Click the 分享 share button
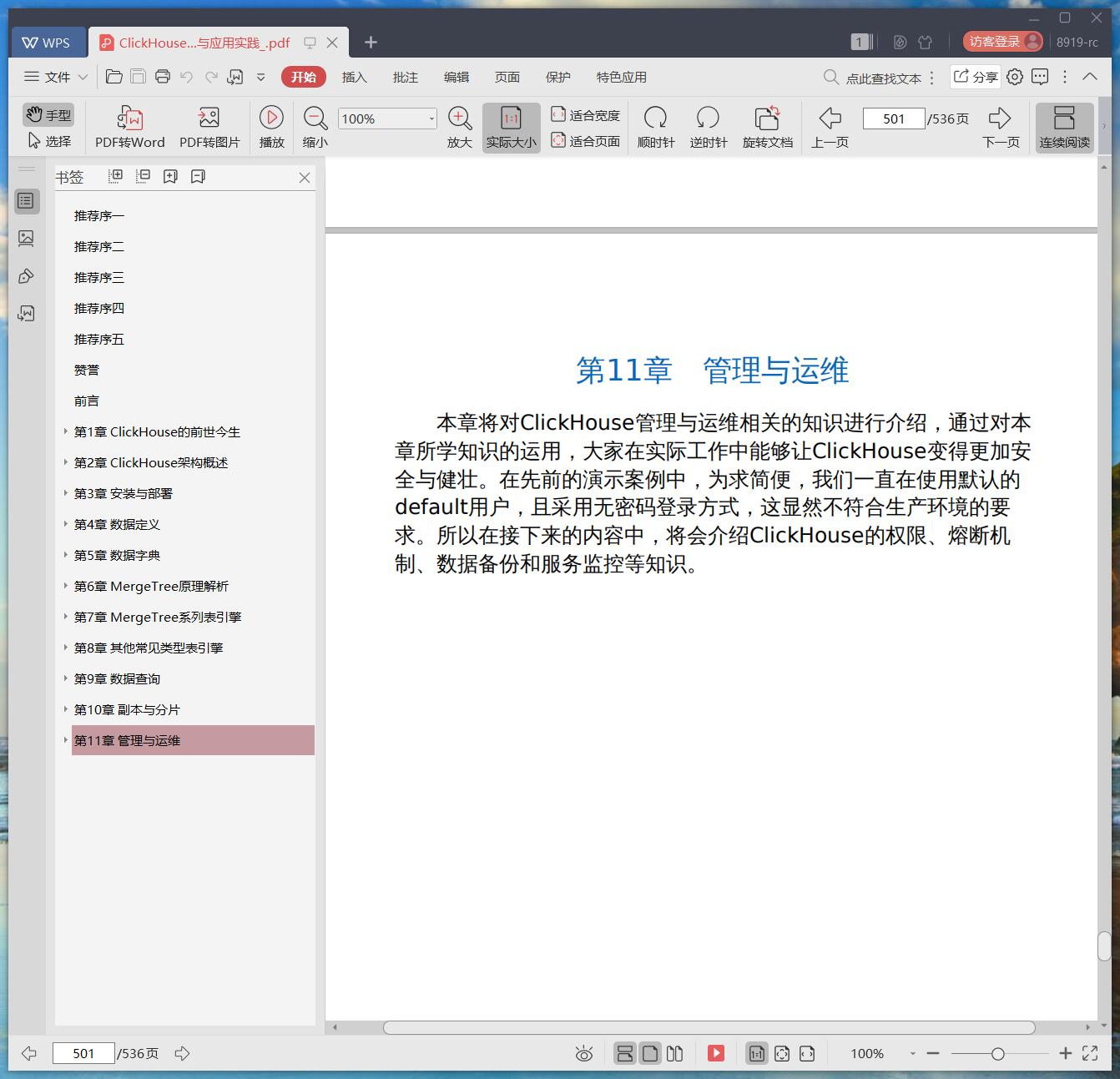 click(x=976, y=77)
